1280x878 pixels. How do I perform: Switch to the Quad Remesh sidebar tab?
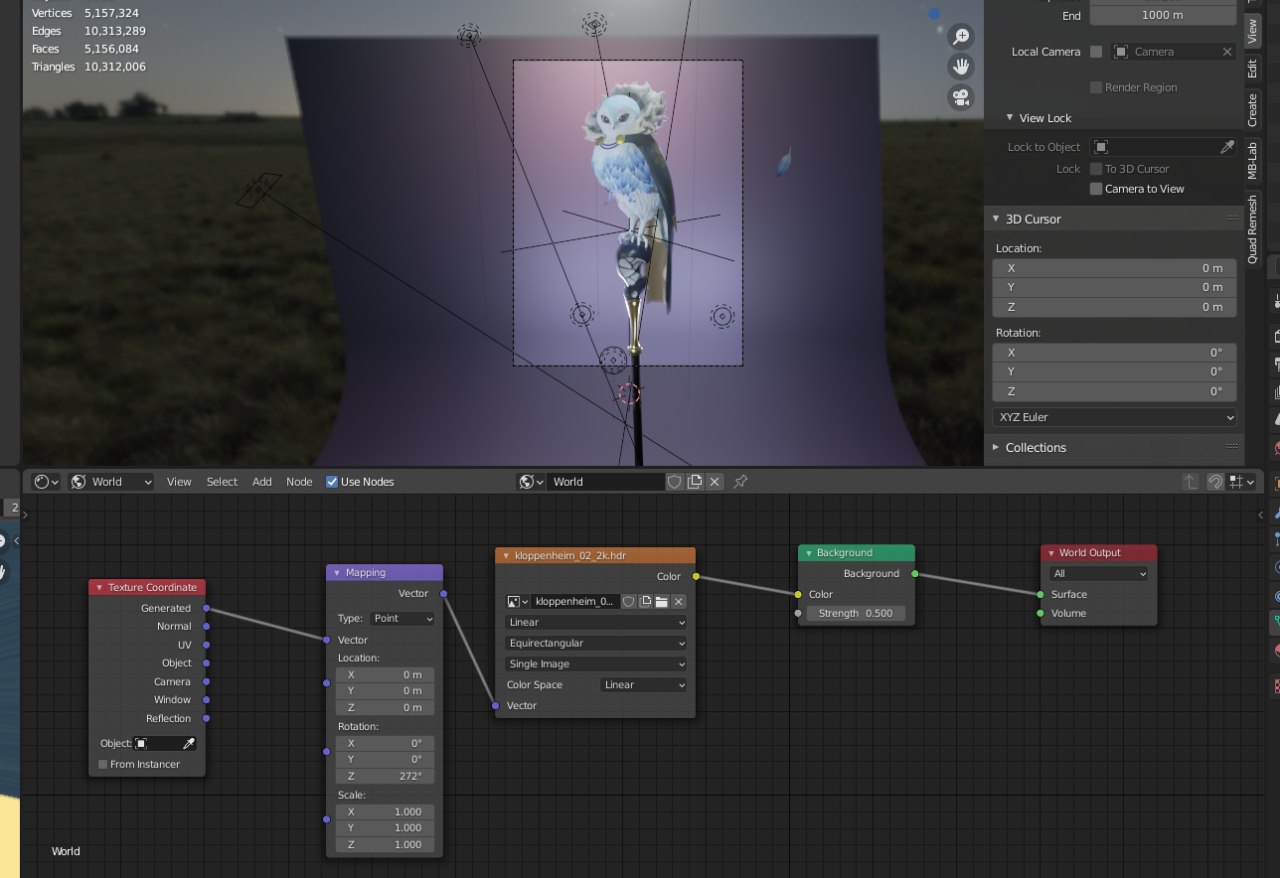(1252, 229)
